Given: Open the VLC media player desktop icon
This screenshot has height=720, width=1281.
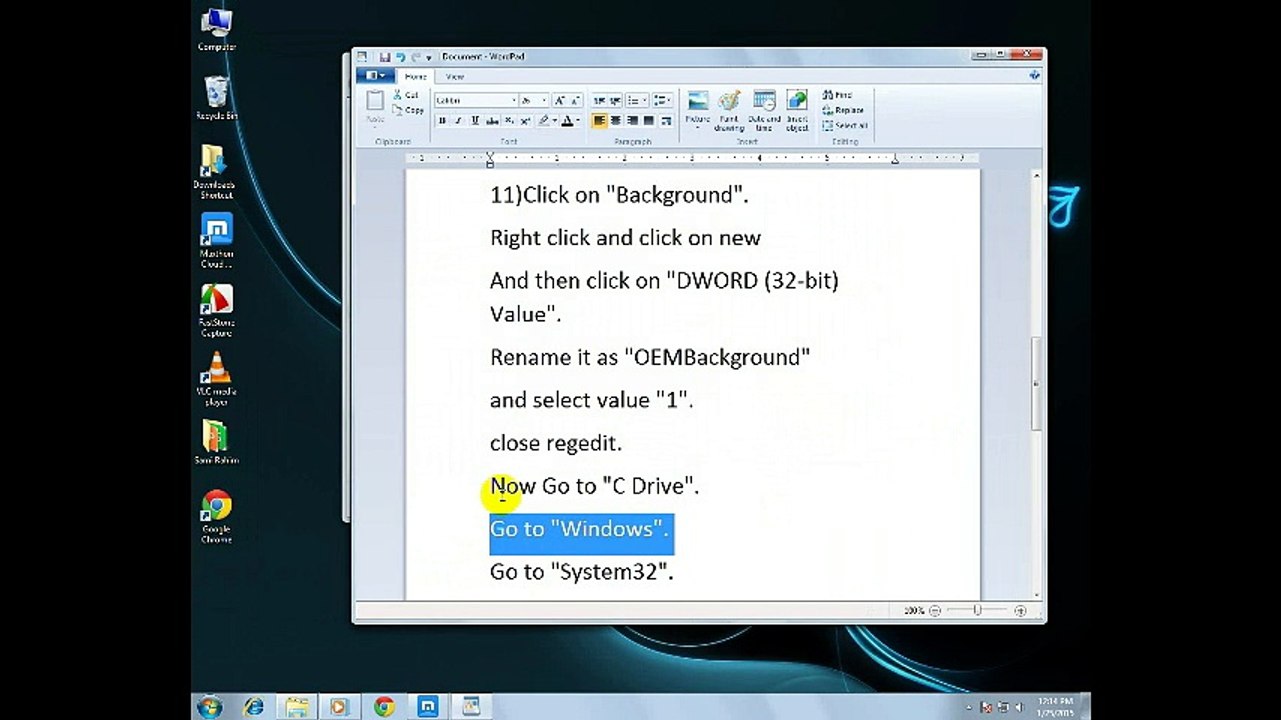Looking at the screenshot, I should click(216, 378).
